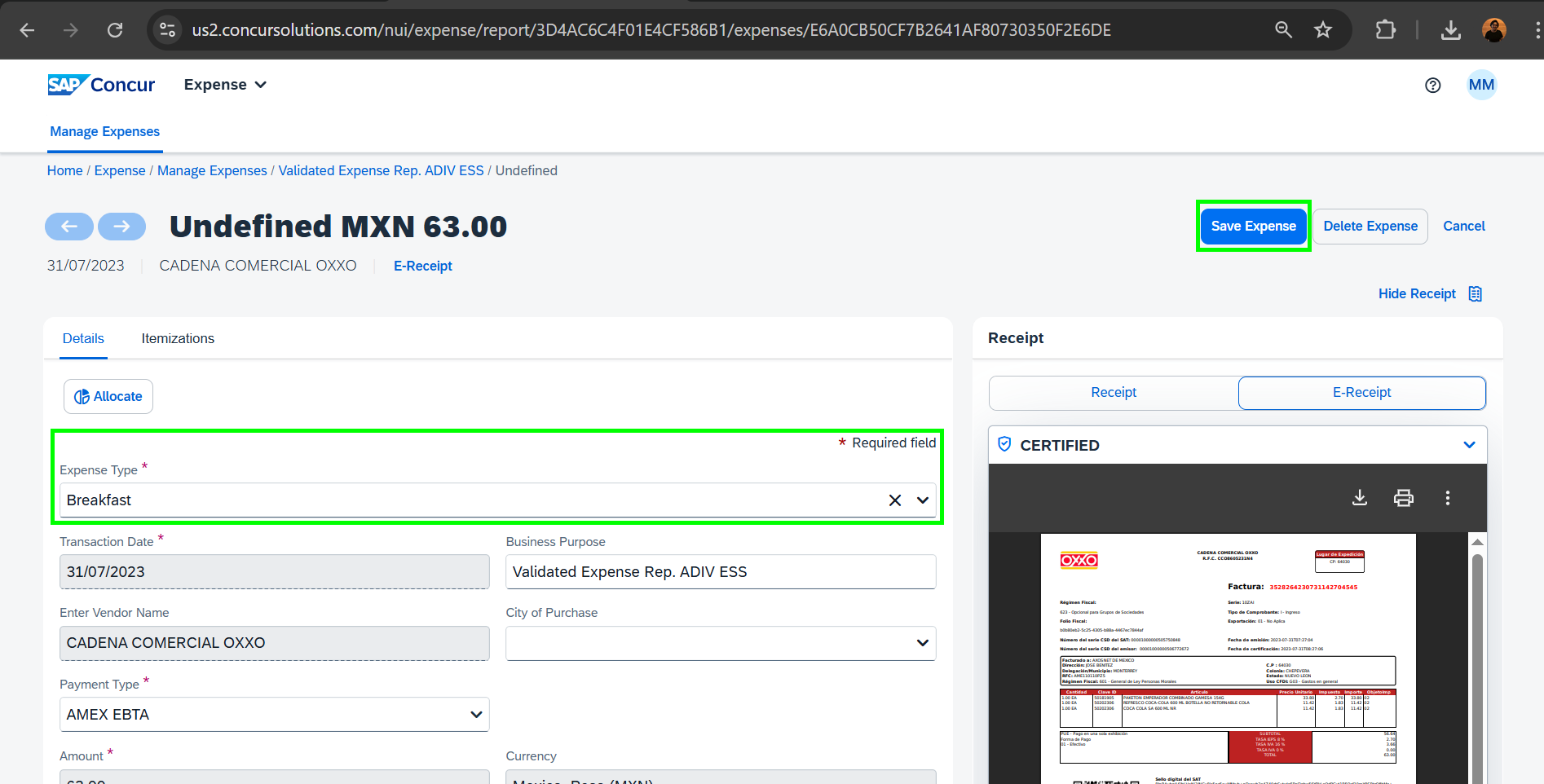Viewport: 1544px width, 784px height.
Task: Click the Enter Vendor Name field
Action: pos(274,644)
